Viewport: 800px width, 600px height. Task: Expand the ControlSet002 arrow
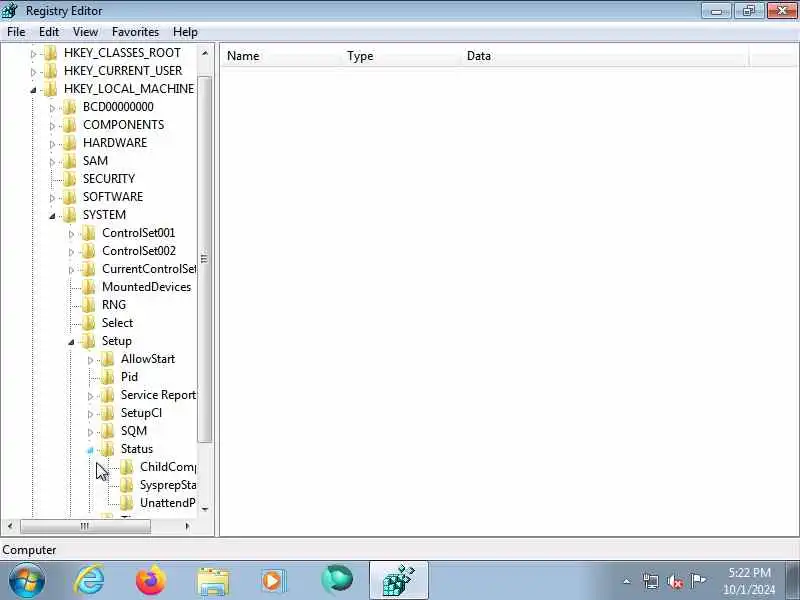[x=71, y=252]
